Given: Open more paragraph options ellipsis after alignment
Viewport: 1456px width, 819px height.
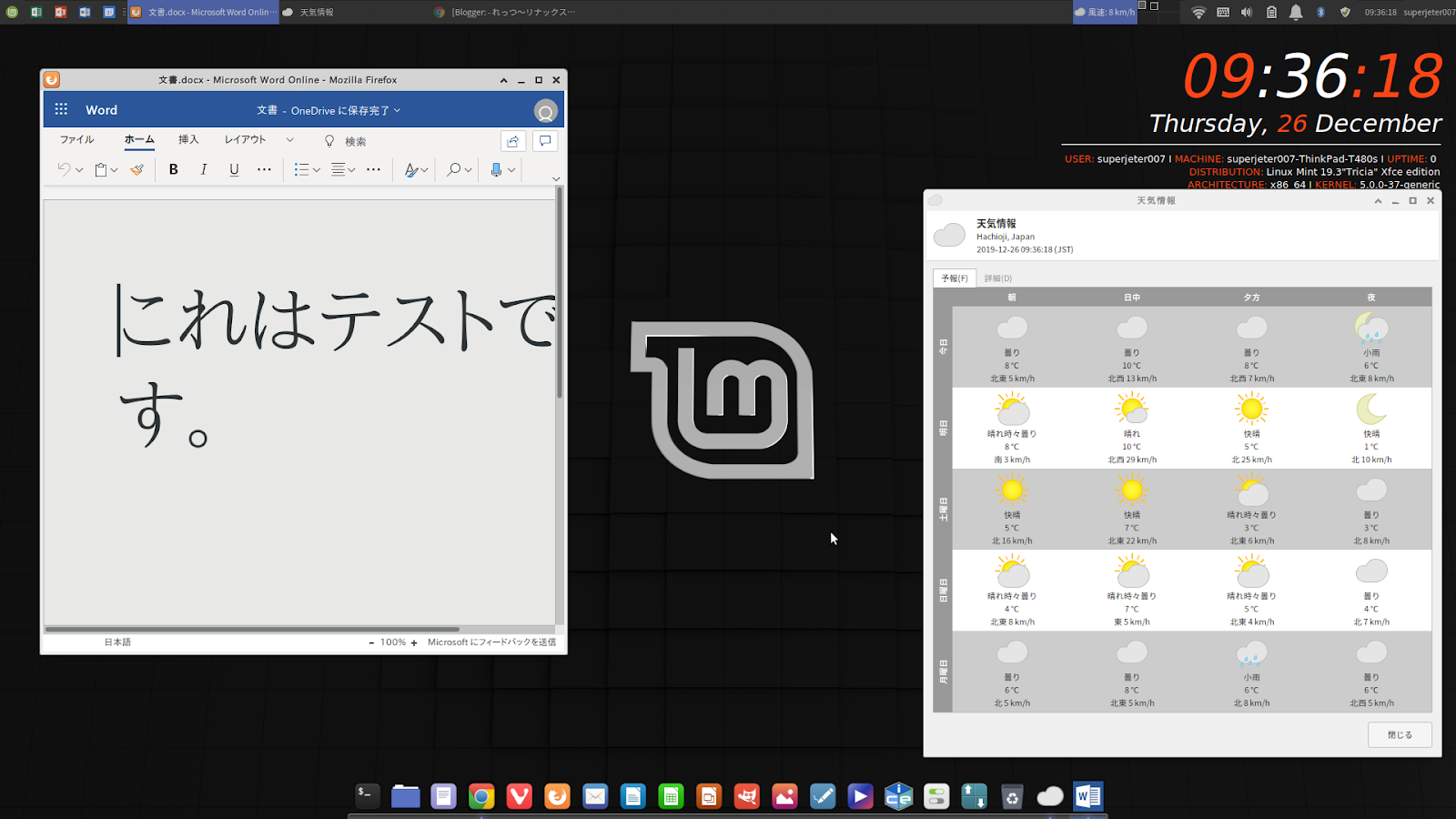Looking at the screenshot, I should tap(373, 169).
